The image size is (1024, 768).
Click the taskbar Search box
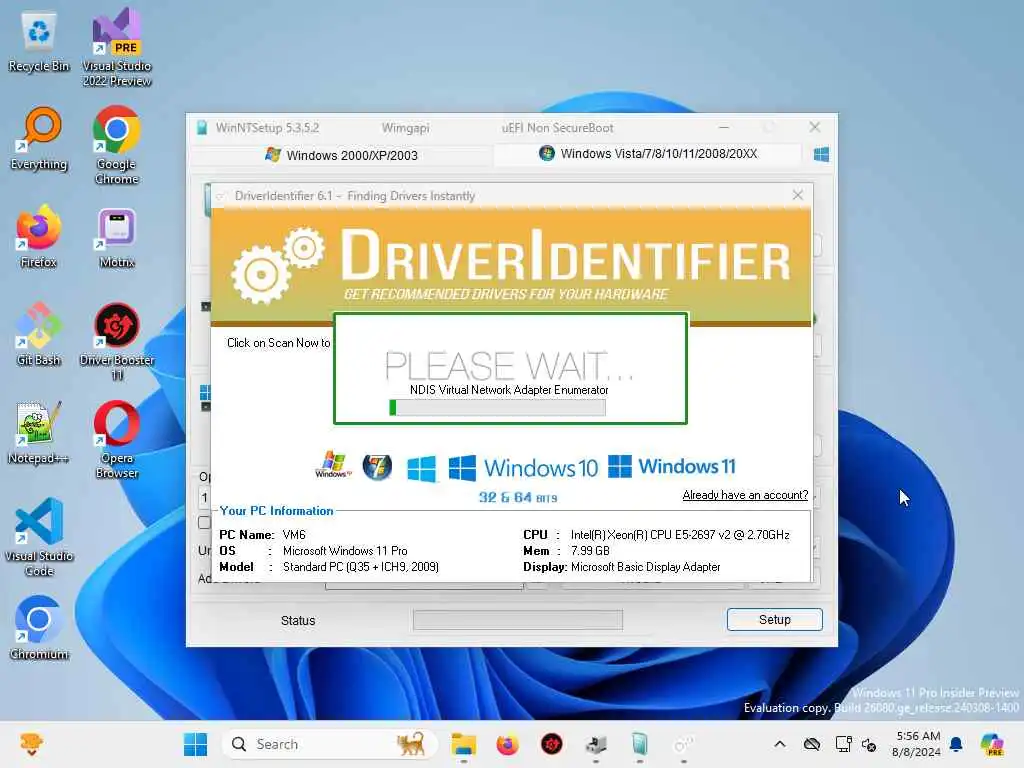point(329,744)
